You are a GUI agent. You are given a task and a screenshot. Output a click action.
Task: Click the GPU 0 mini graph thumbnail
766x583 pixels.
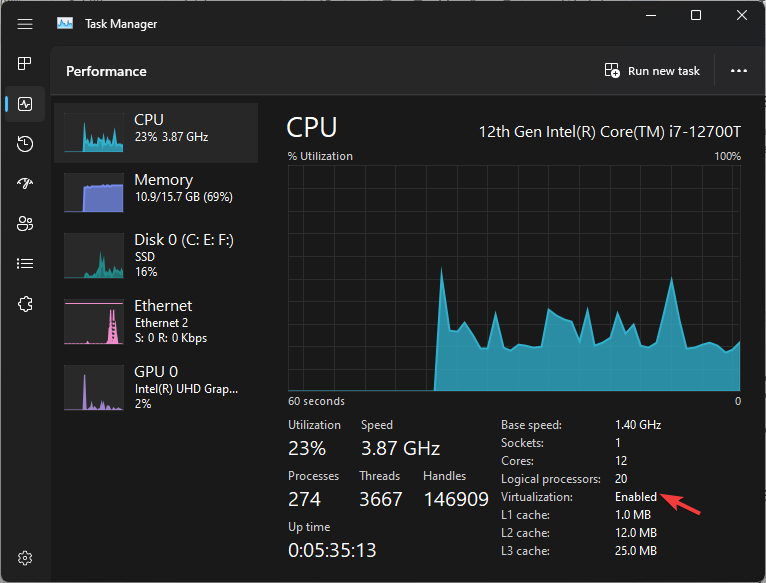[94, 388]
